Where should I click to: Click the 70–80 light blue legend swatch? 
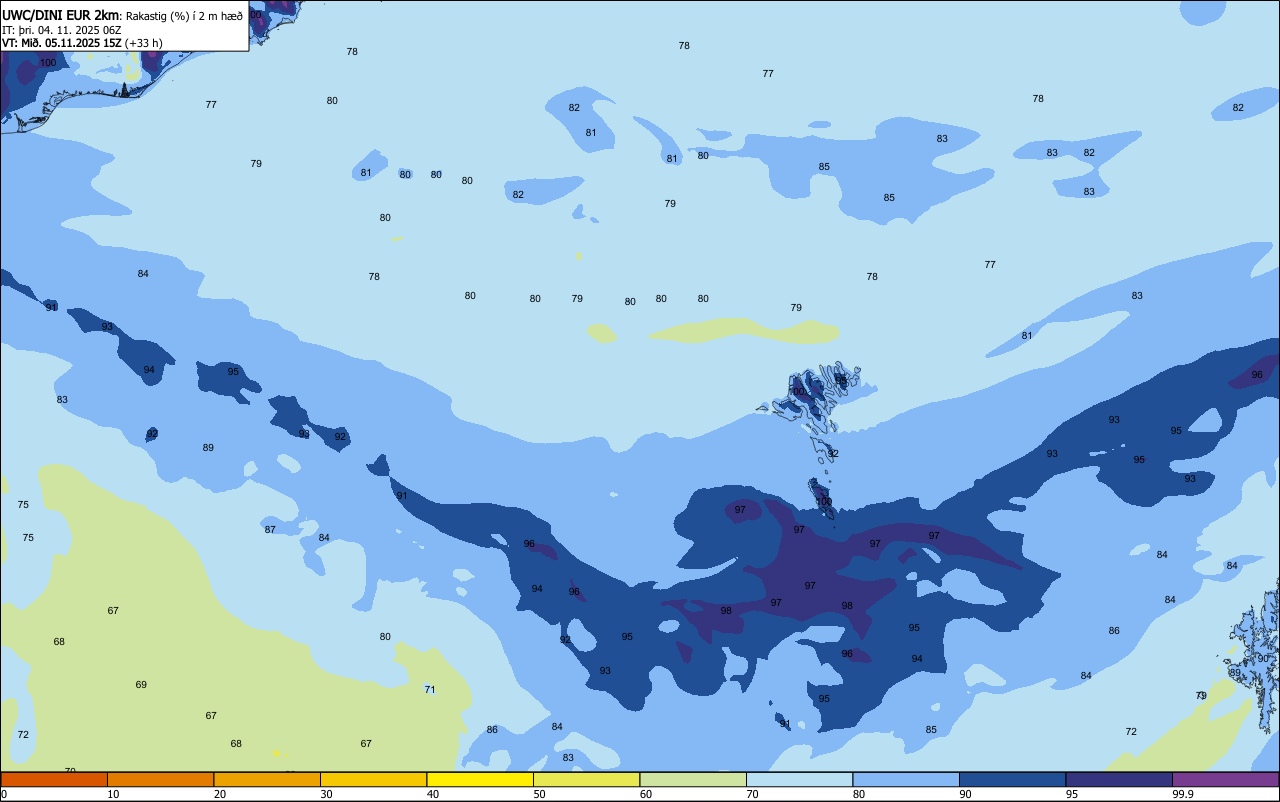click(x=799, y=779)
